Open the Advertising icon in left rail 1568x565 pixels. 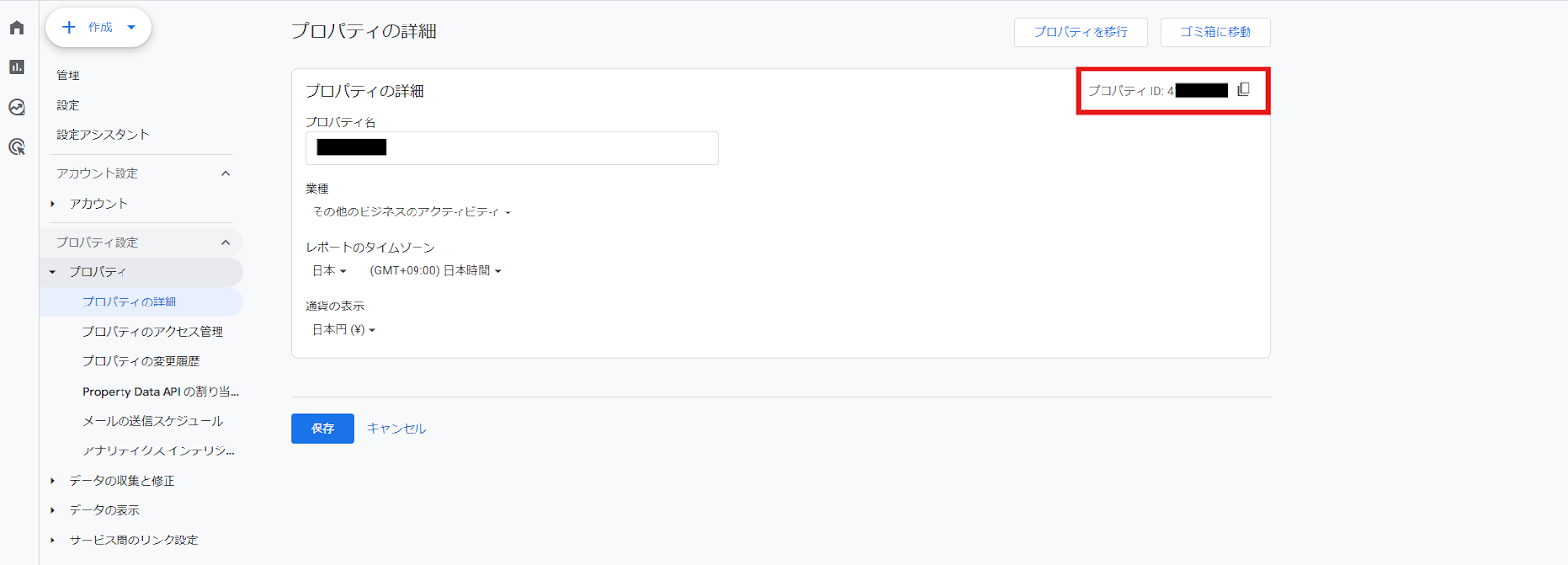(x=17, y=147)
